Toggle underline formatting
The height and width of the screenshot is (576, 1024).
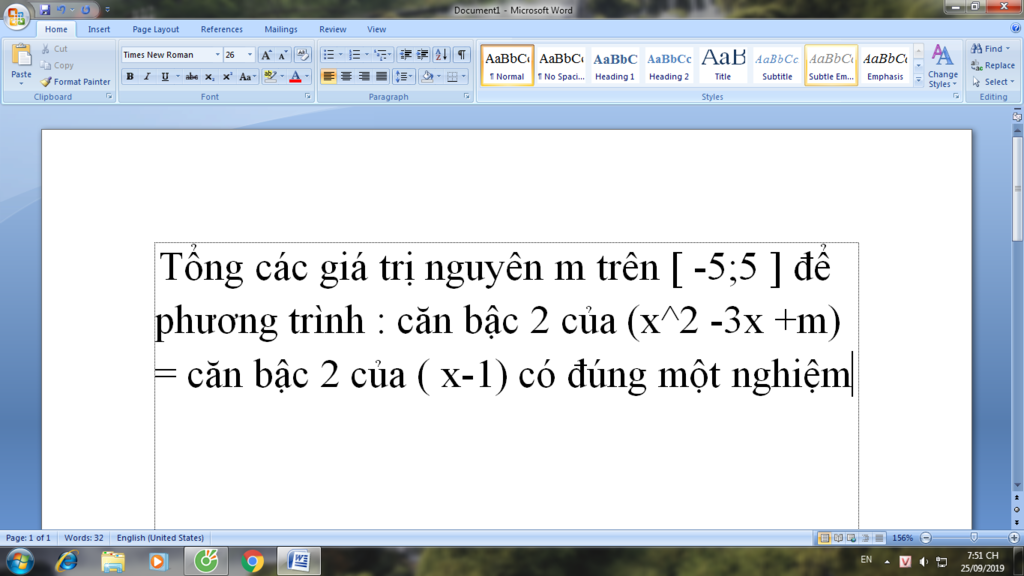click(165, 76)
